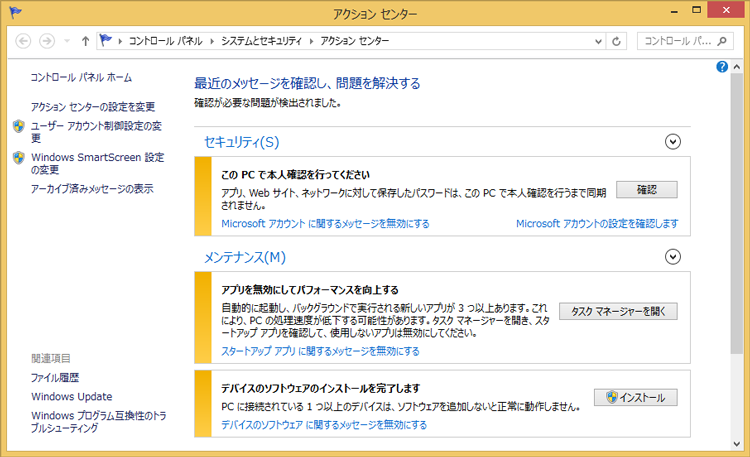The height and width of the screenshot is (457, 750).
Task: Refresh the Action Center page
Action: [x=616, y=41]
